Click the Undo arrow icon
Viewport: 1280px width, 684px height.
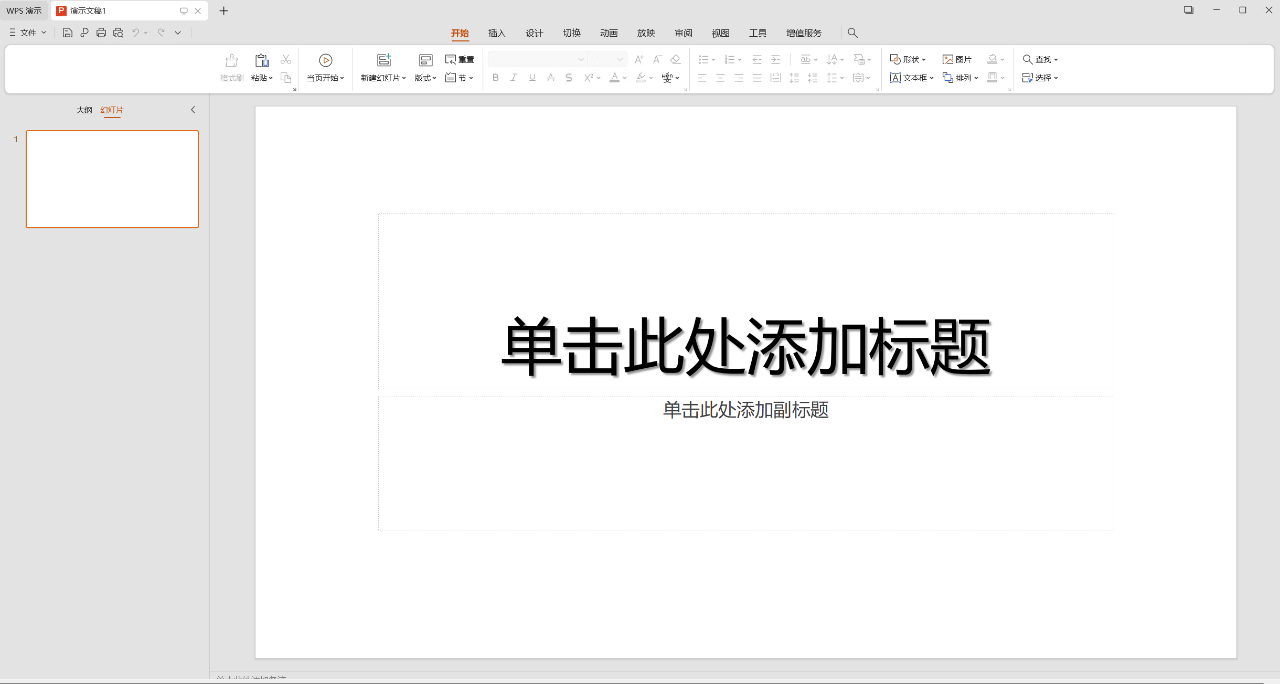click(x=135, y=33)
